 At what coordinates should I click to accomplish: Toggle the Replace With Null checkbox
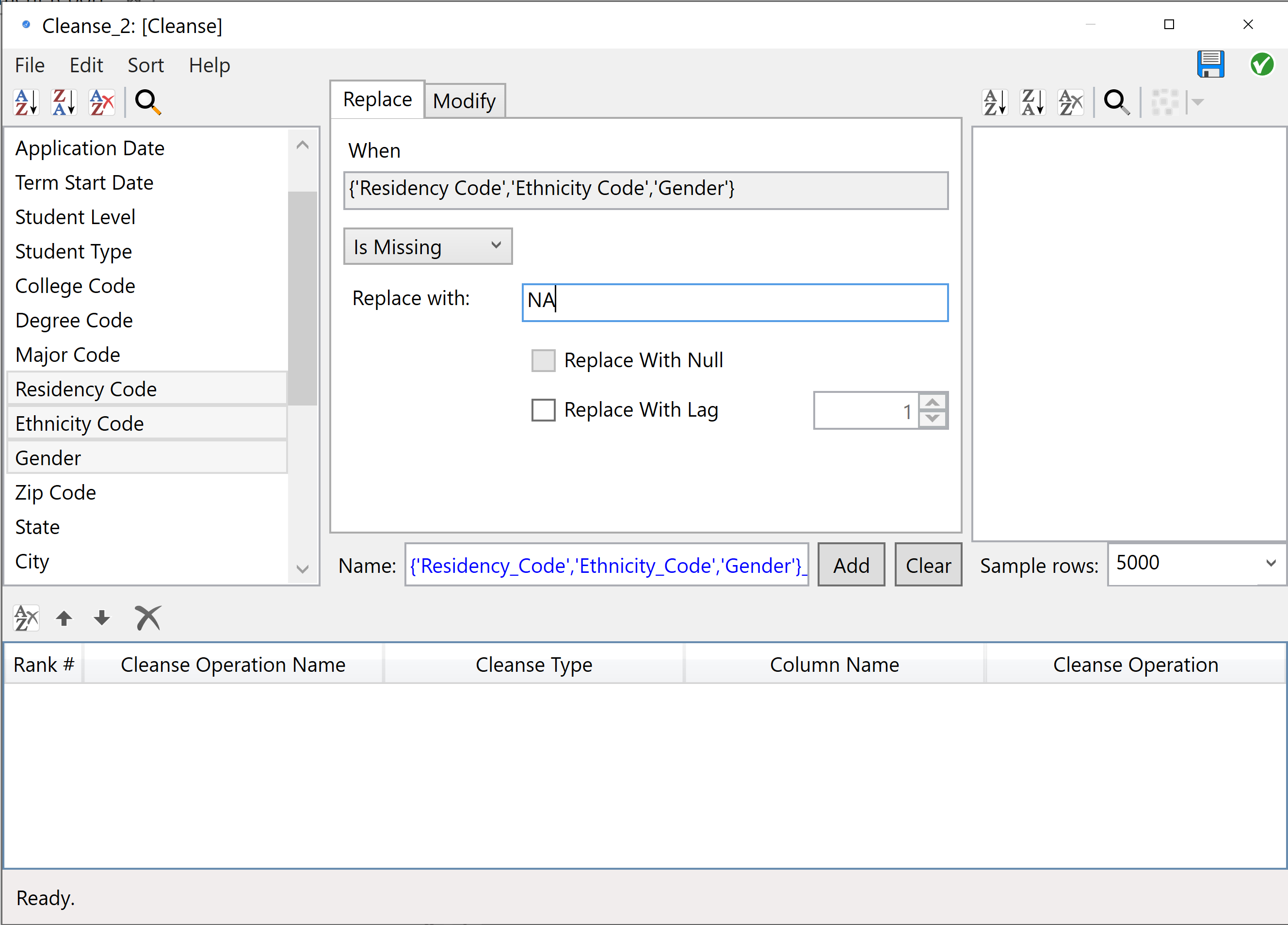pyautogui.click(x=543, y=360)
